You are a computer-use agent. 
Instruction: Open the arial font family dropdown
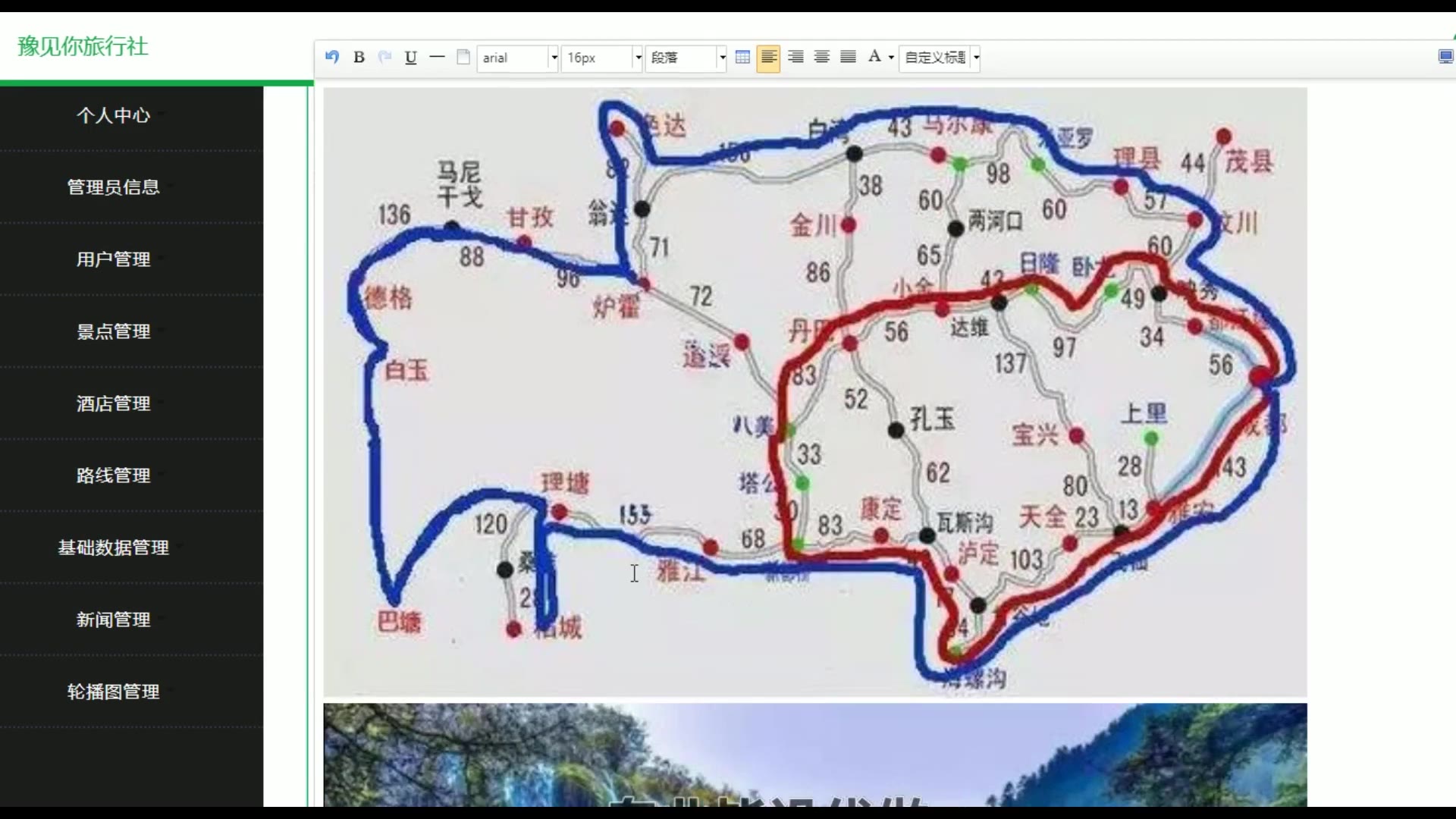click(x=554, y=58)
